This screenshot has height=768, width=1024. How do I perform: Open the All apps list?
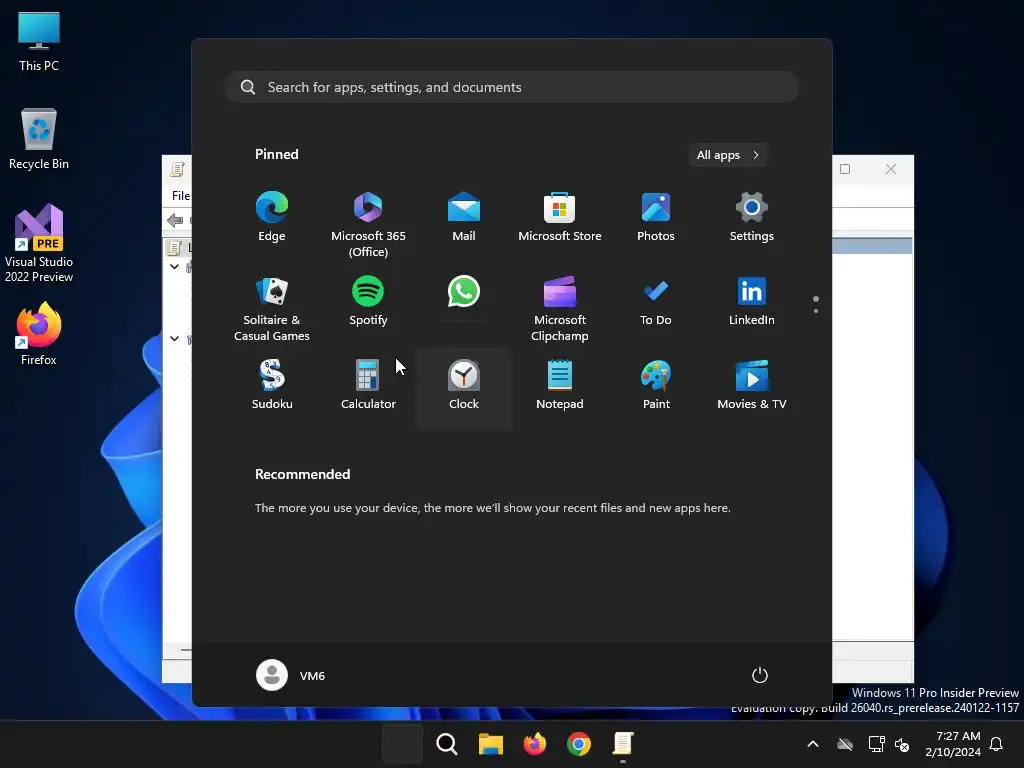[728, 155]
